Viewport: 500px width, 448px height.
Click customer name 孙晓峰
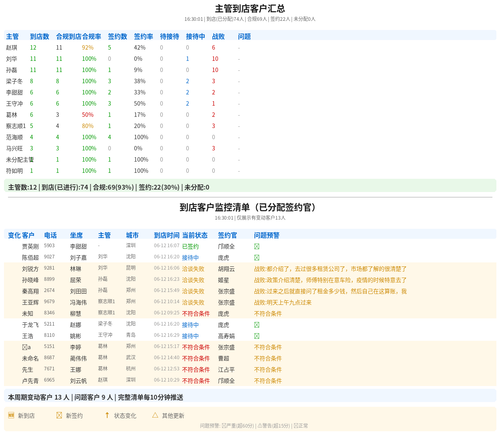pyautogui.click(x=30, y=280)
